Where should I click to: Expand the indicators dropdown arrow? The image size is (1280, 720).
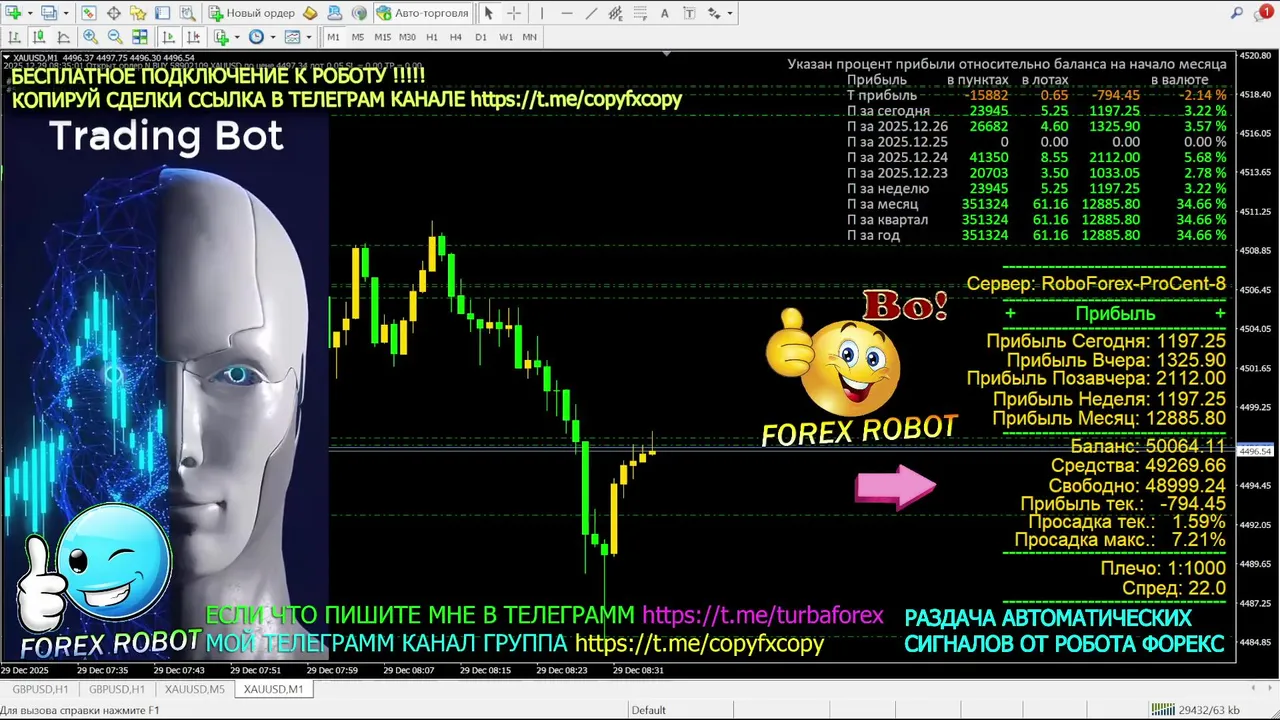tap(237, 37)
